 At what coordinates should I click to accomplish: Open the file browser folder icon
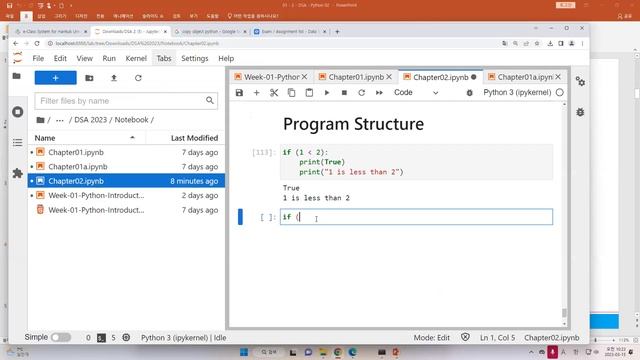click(x=17, y=76)
